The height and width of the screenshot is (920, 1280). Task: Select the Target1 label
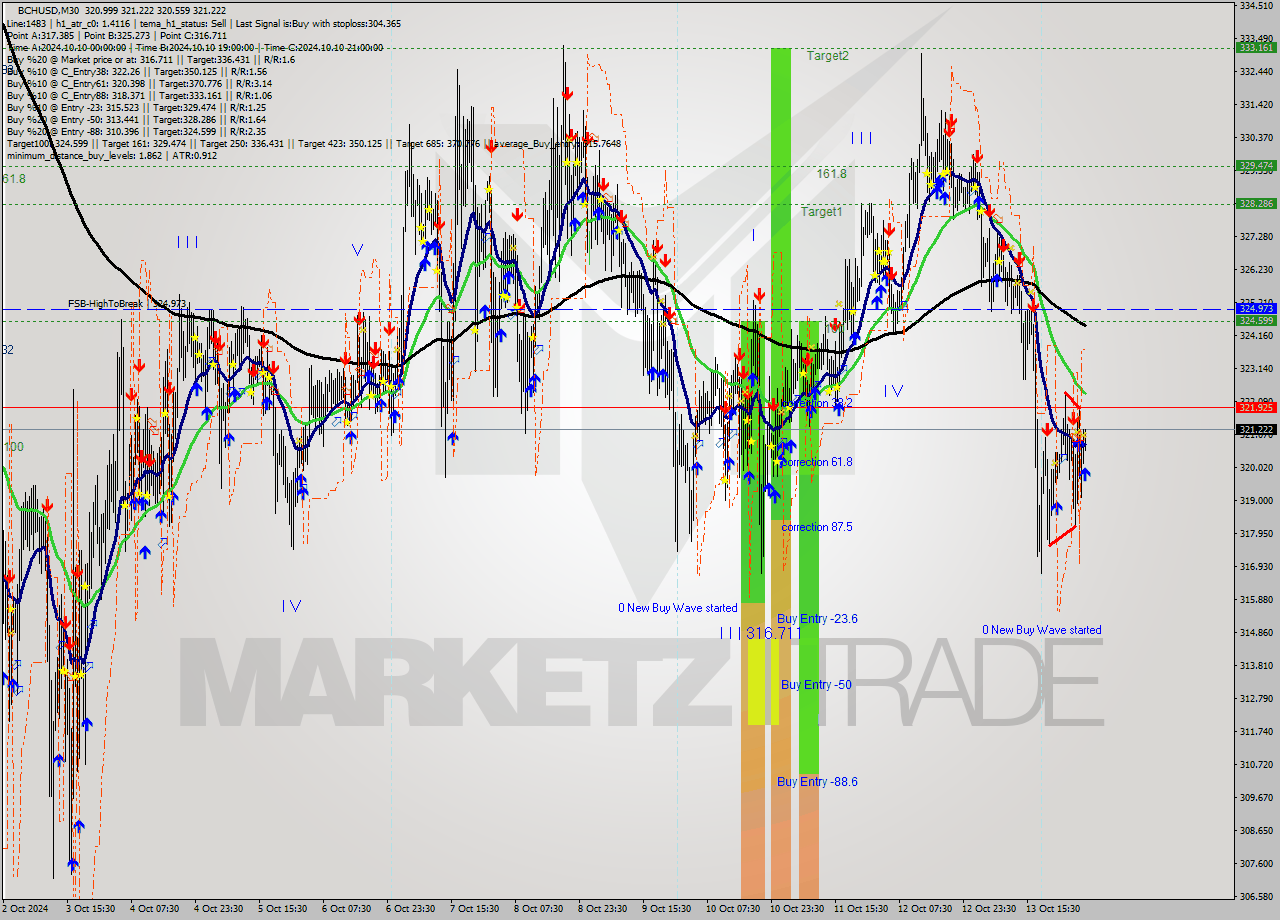click(821, 212)
